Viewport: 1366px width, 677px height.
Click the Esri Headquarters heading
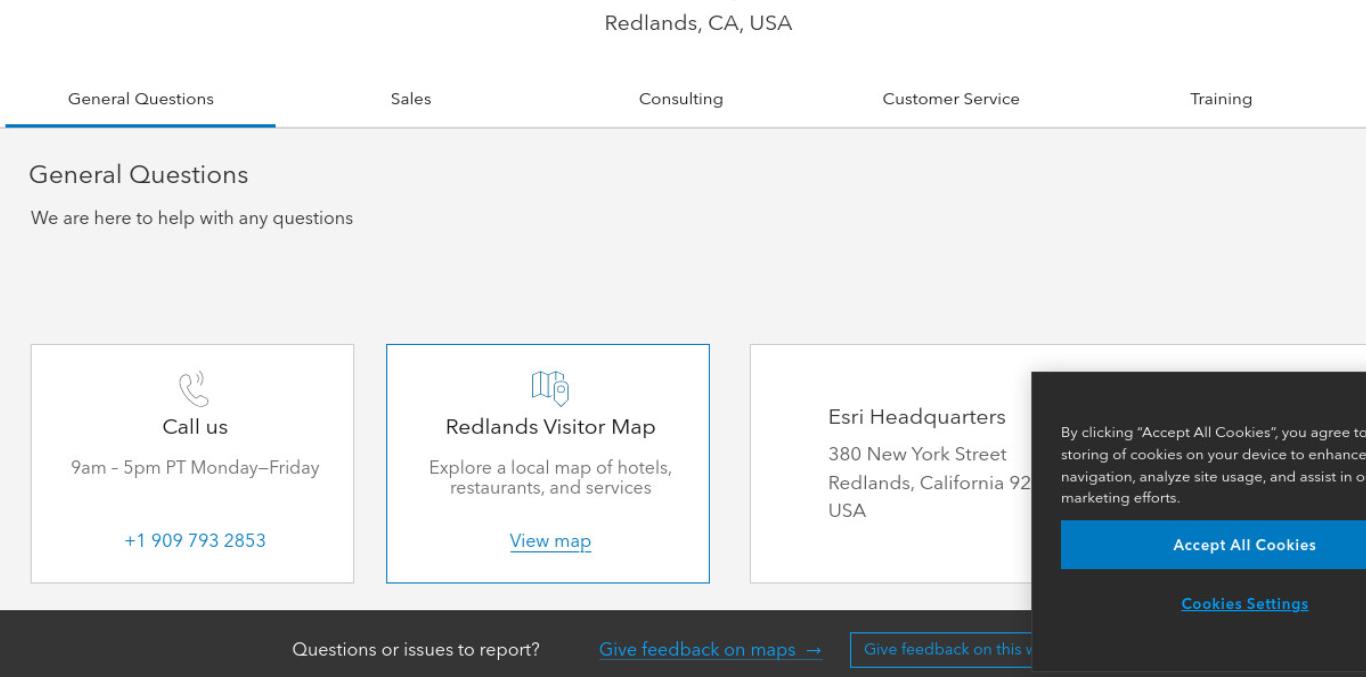(x=917, y=417)
